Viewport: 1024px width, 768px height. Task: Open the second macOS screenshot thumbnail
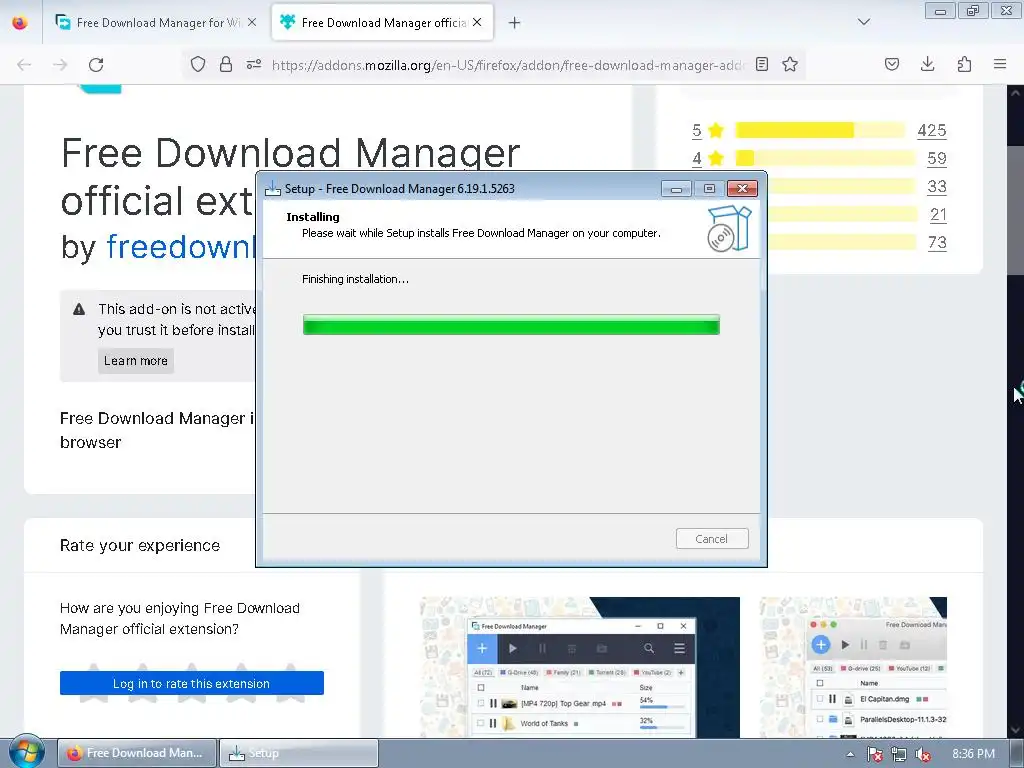coord(853,667)
